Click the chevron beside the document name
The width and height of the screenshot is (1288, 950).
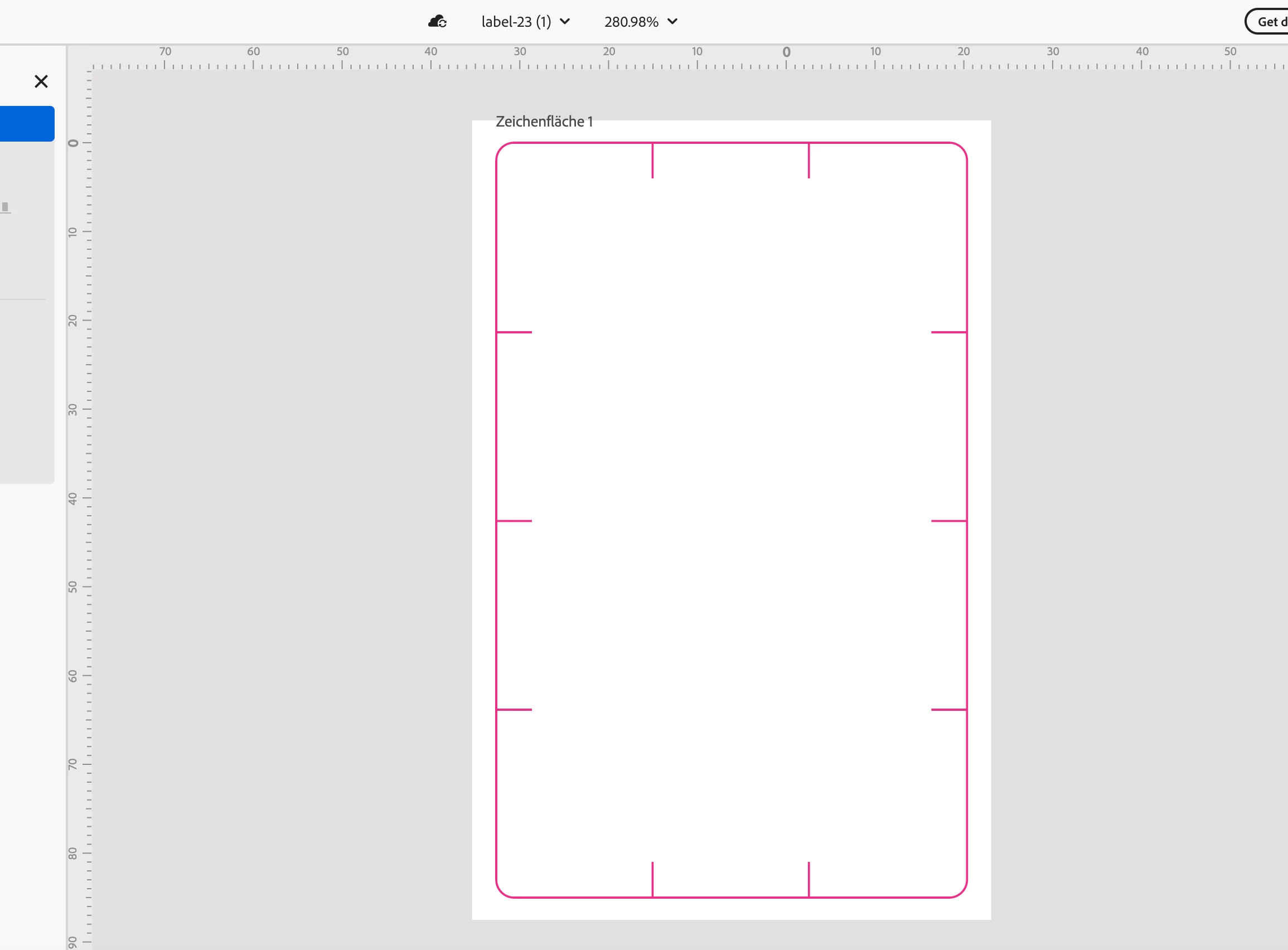[x=565, y=22]
